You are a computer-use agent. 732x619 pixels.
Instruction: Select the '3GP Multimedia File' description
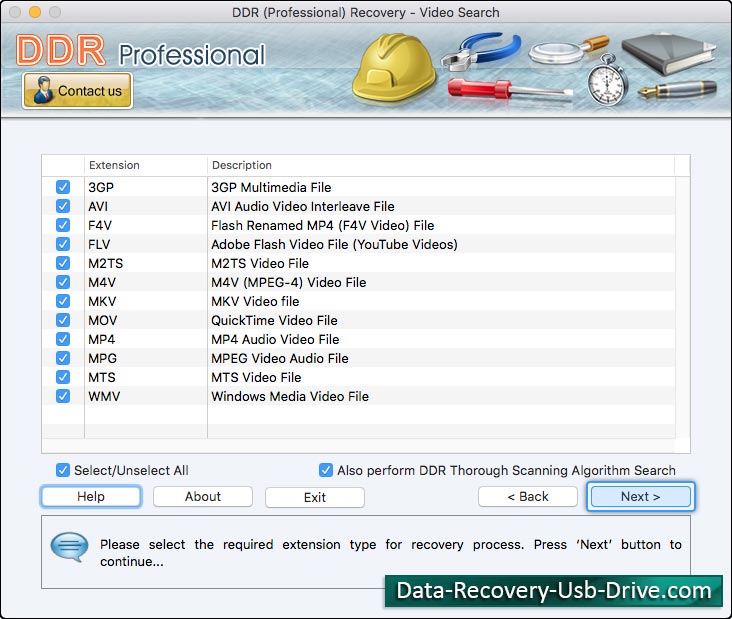tap(271, 187)
